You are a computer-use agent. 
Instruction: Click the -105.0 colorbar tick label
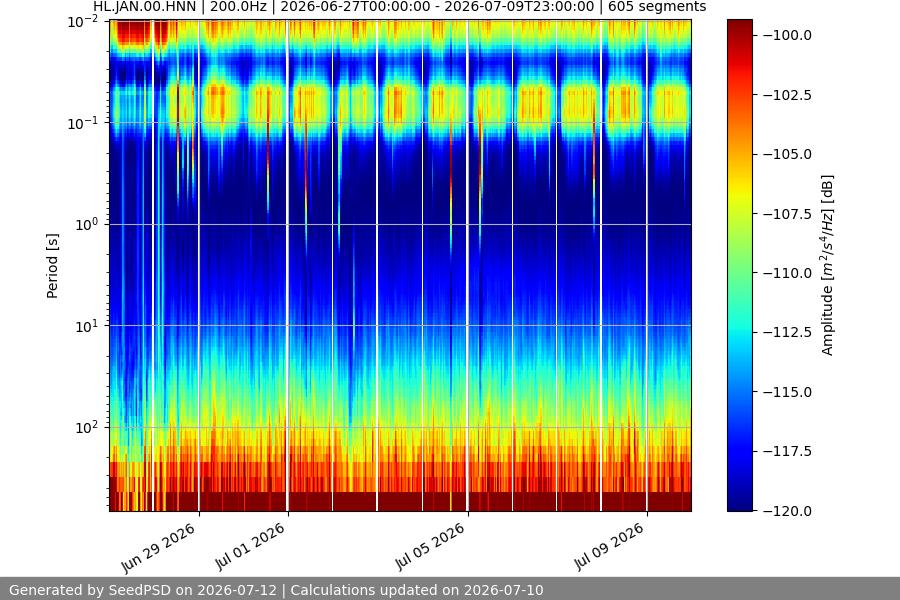coord(787,154)
